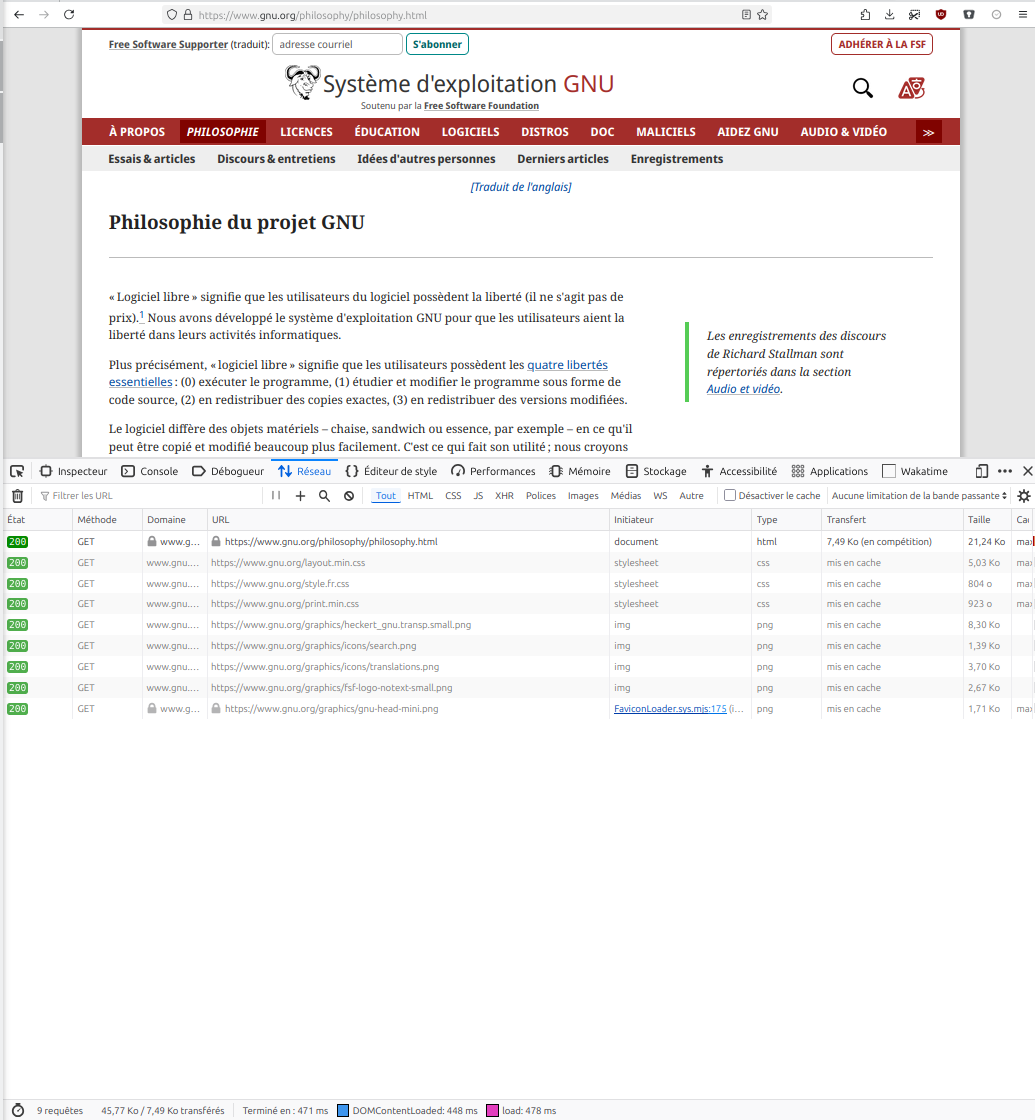Click ADHÉRER À LA FSF button
Viewport: 1035px width, 1120px height.
click(x=881, y=44)
